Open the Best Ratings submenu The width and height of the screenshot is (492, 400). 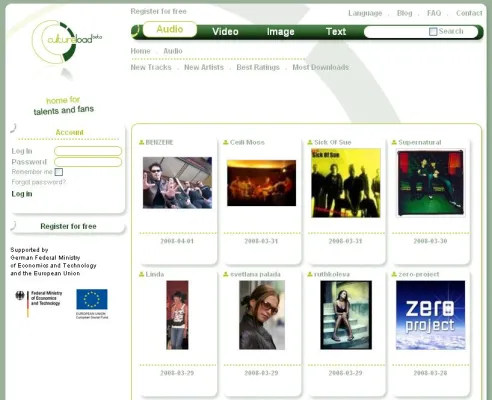click(258, 67)
